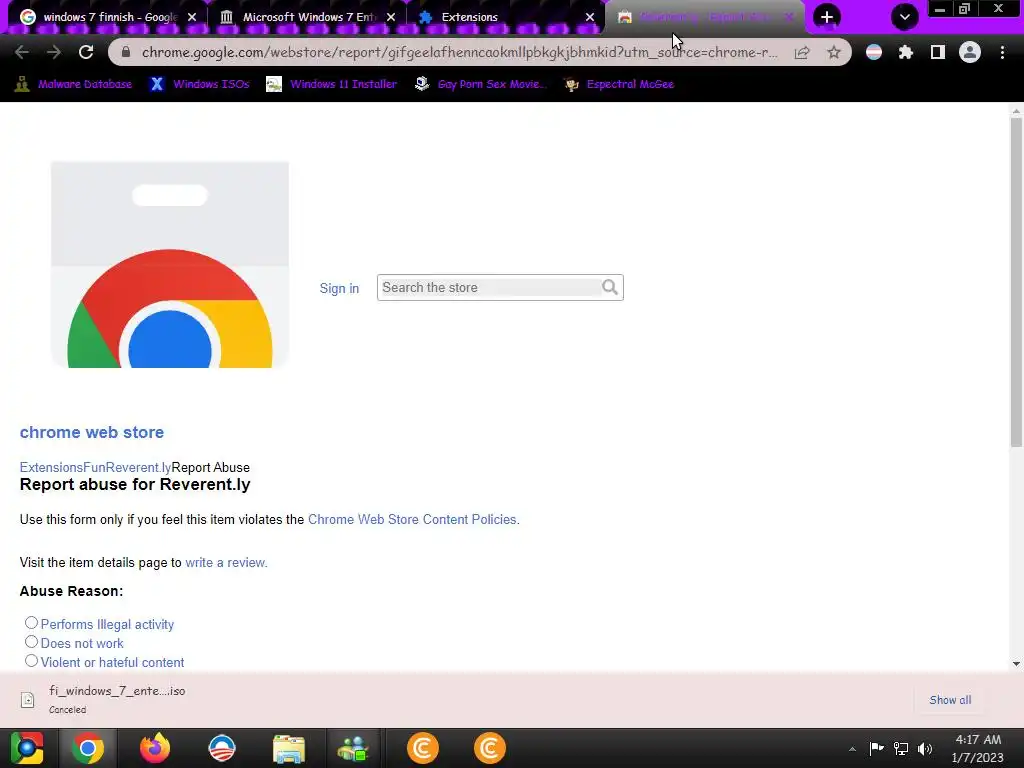
Task: Select the active Report Abuse tab
Action: pyautogui.click(x=705, y=17)
